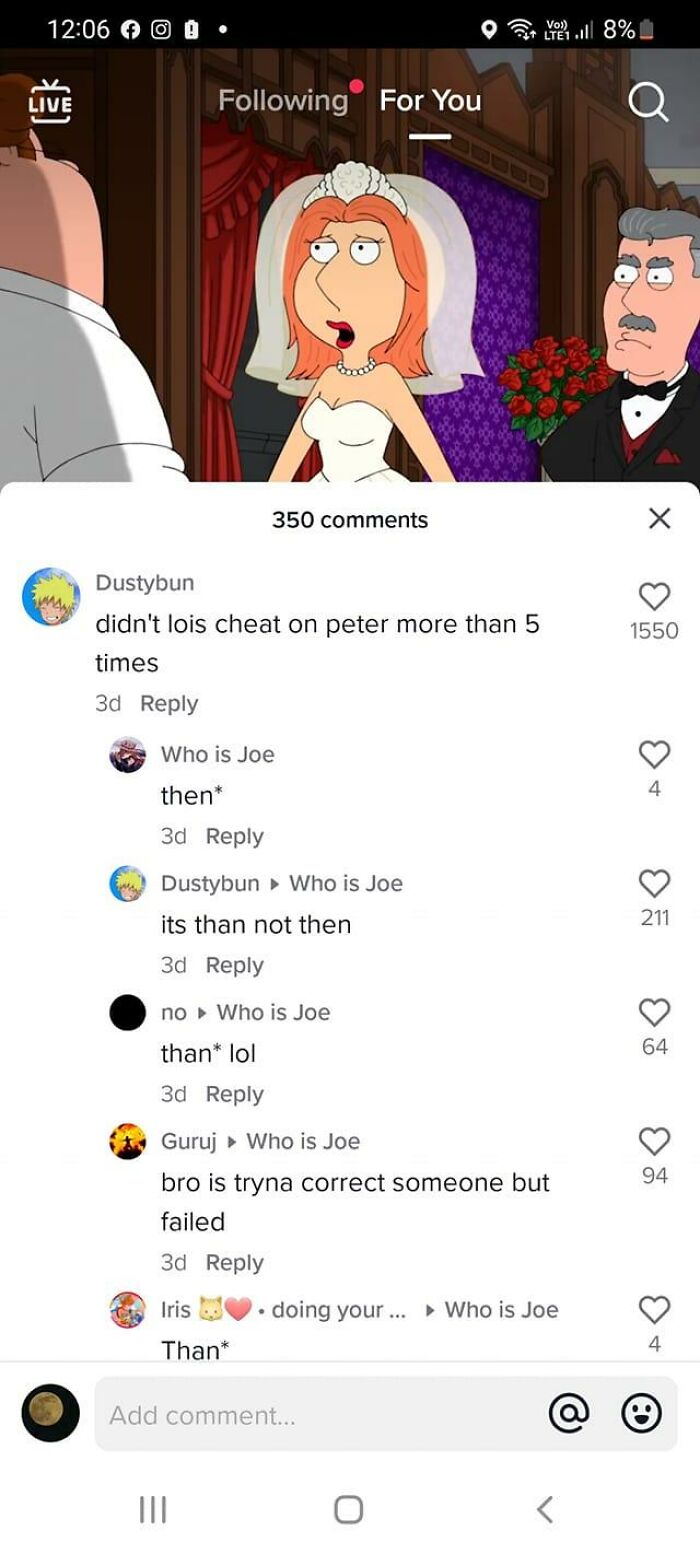The width and height of the screenshot is (700, 1555).
Task: Open Dustybun's profile avatar
Action: tap(51, 597)
